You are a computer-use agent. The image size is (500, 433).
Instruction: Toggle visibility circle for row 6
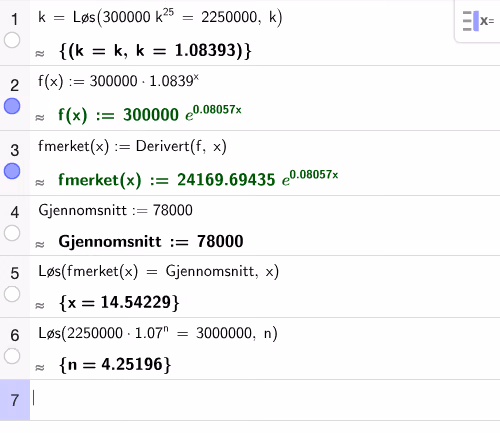tap(12, 356)
